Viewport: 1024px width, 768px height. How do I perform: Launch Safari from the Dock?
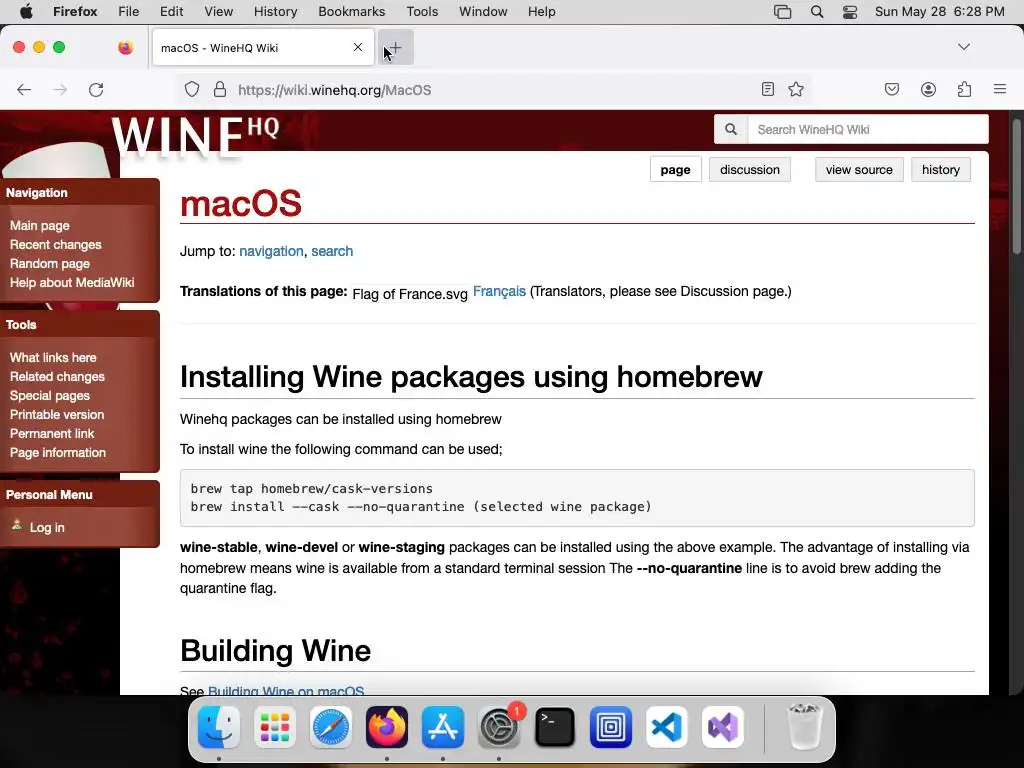(330, 727)
